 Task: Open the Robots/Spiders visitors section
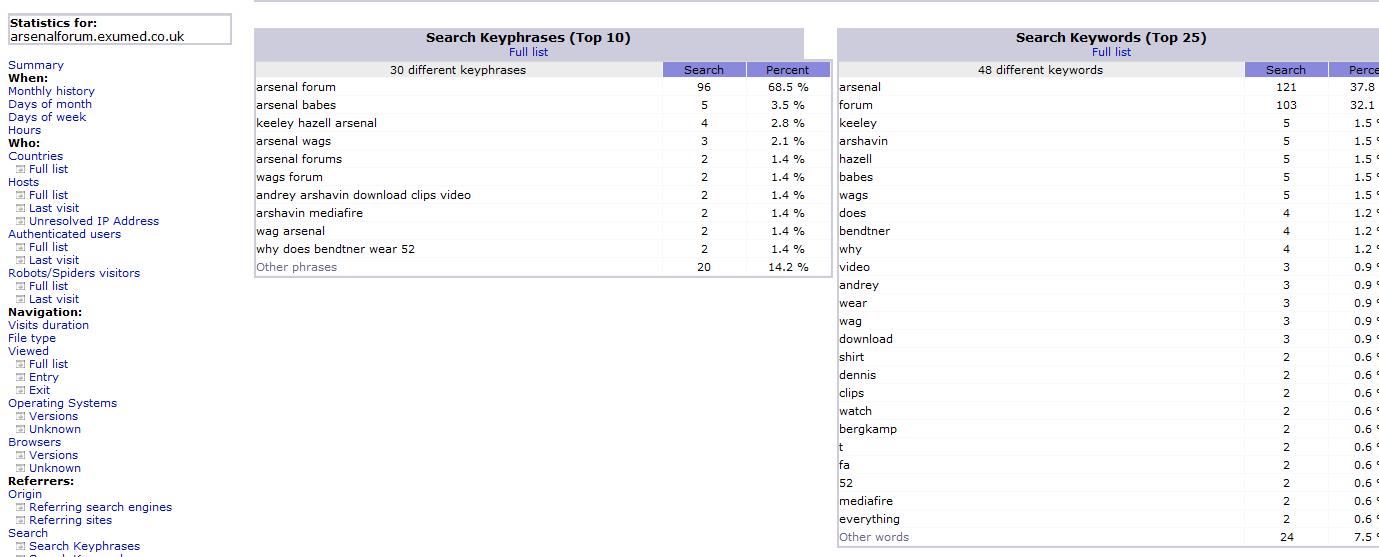(74, 273)
